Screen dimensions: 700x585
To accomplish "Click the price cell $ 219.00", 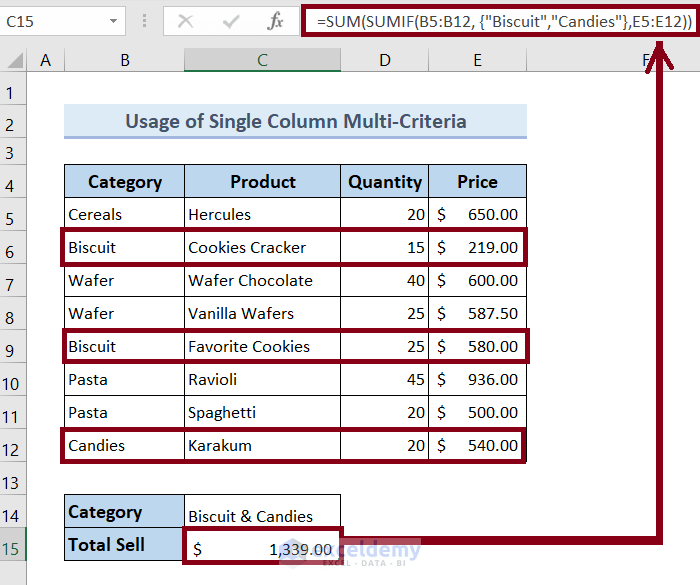I will (478, 247).
